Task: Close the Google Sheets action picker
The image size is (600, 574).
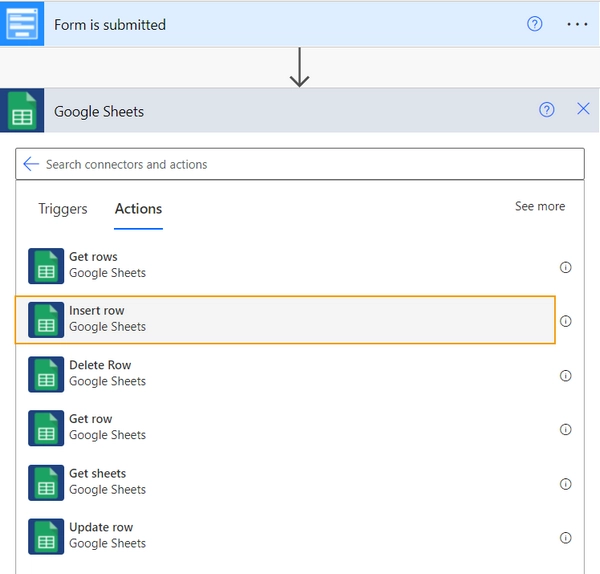Action: click(583, 109)
